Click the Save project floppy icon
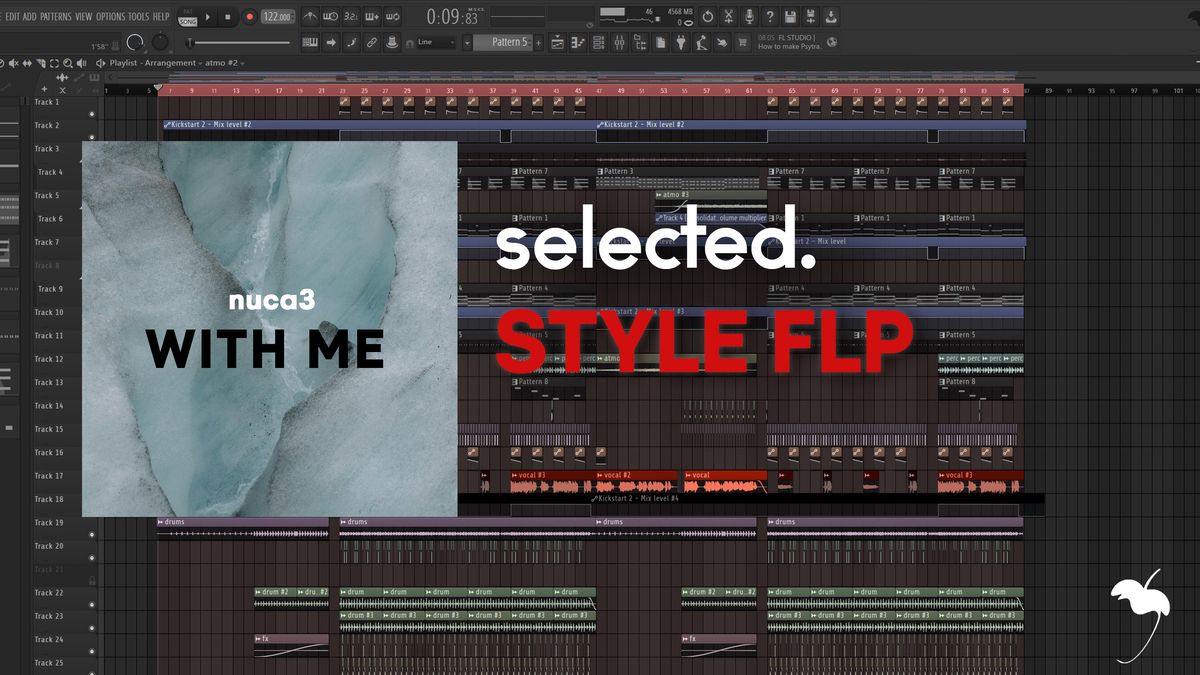 click(790, 17)
